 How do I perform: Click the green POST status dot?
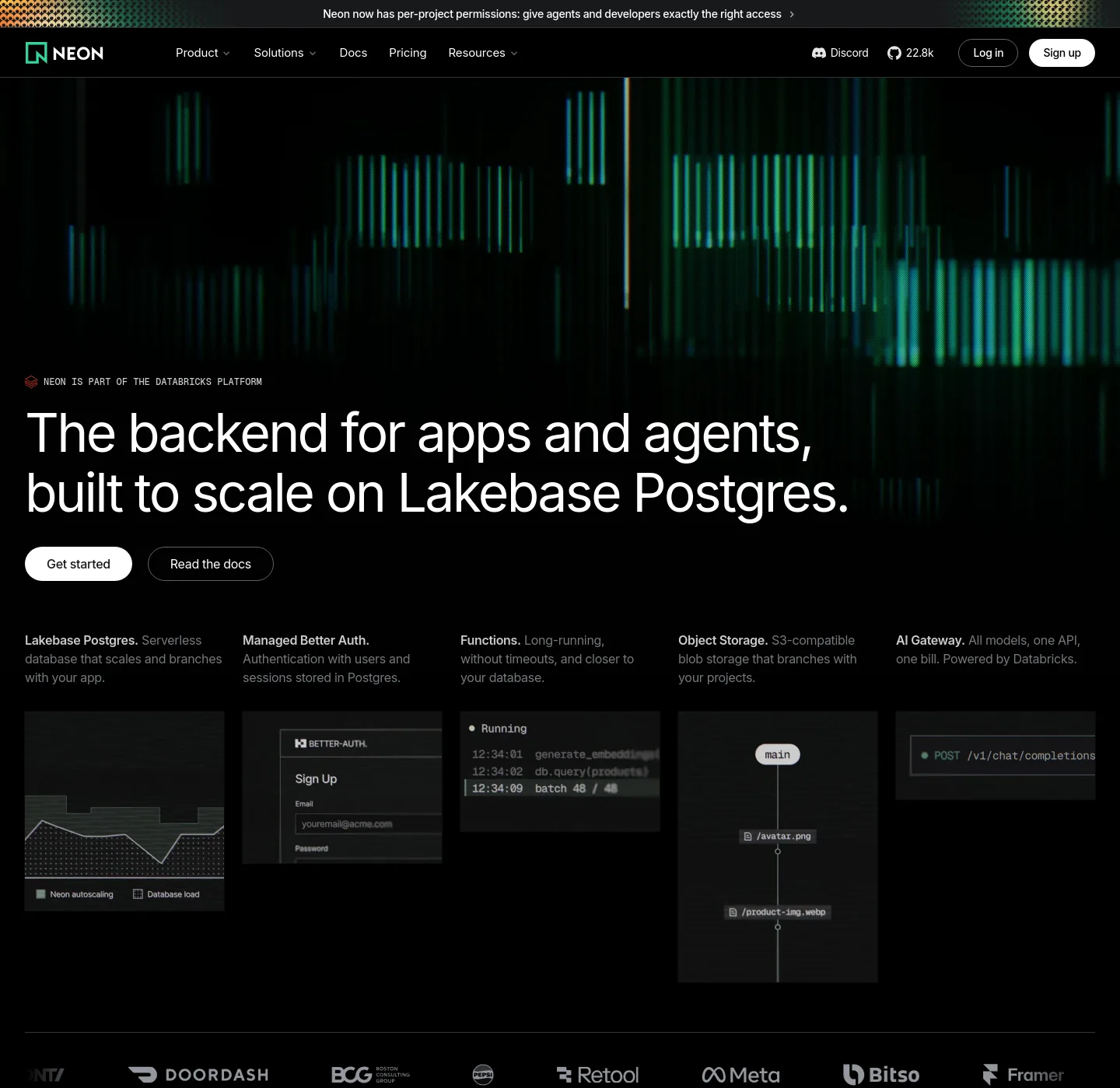click(x=925, y=755)
